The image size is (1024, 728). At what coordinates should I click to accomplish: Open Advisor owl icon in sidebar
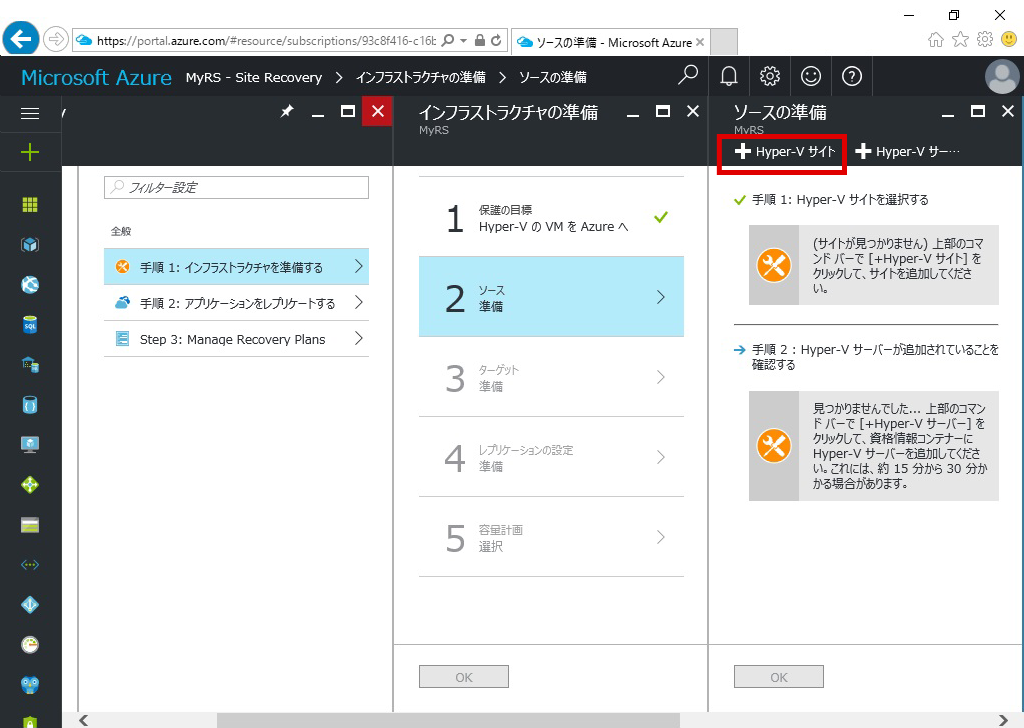30,684
